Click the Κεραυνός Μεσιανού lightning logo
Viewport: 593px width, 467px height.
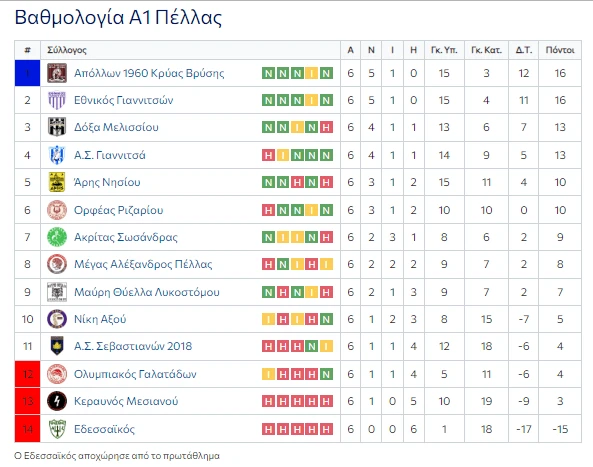[x=57, y=401]
